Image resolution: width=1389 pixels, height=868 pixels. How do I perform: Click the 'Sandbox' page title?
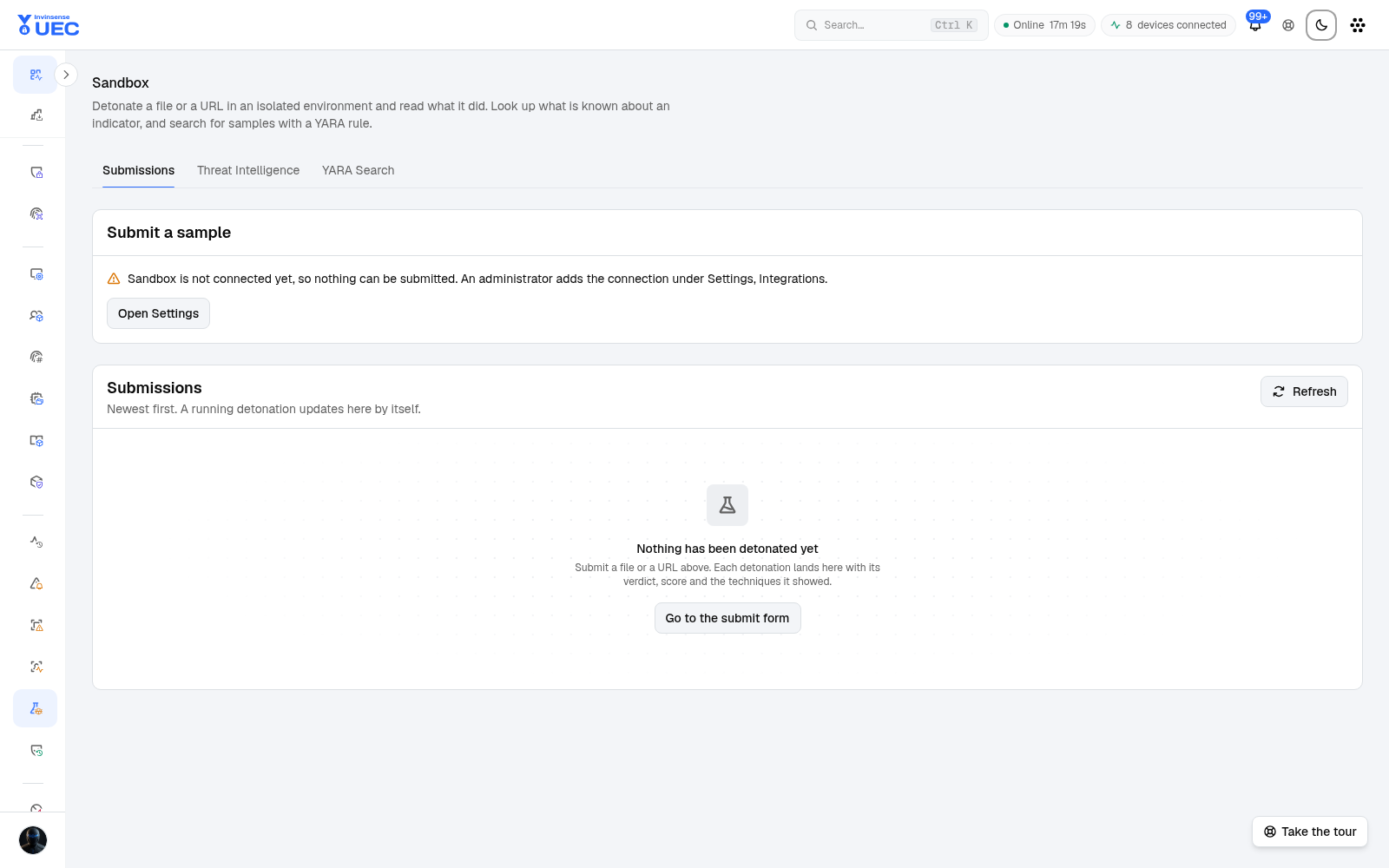pyautogui.click(x=121, y=83)
